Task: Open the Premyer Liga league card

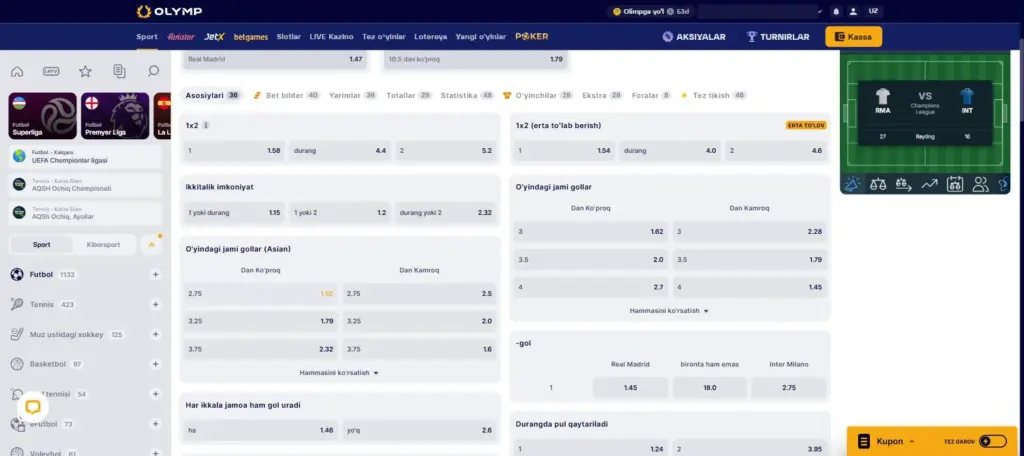Action: click(x=115, y=116)
